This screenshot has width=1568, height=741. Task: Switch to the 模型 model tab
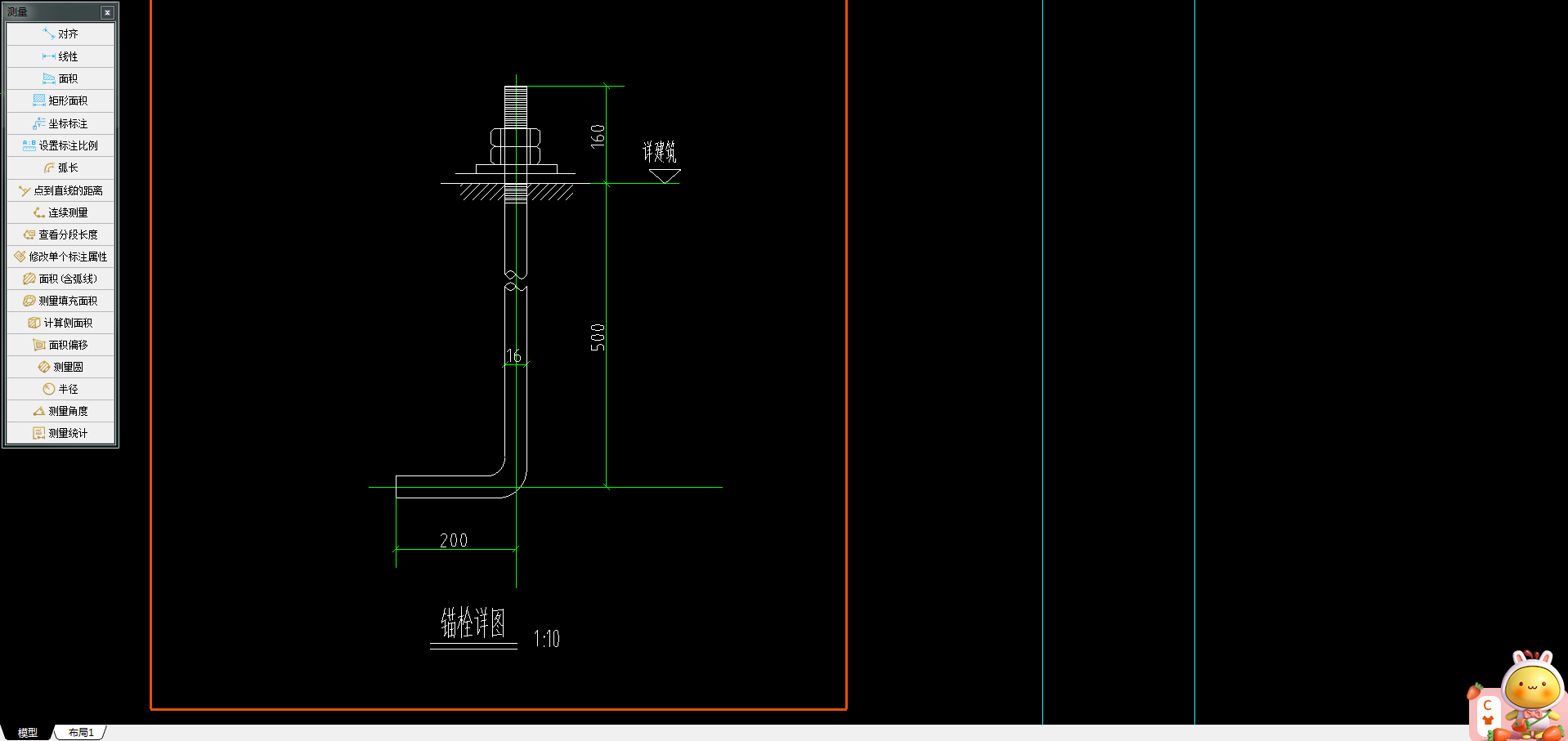[28, 733]
